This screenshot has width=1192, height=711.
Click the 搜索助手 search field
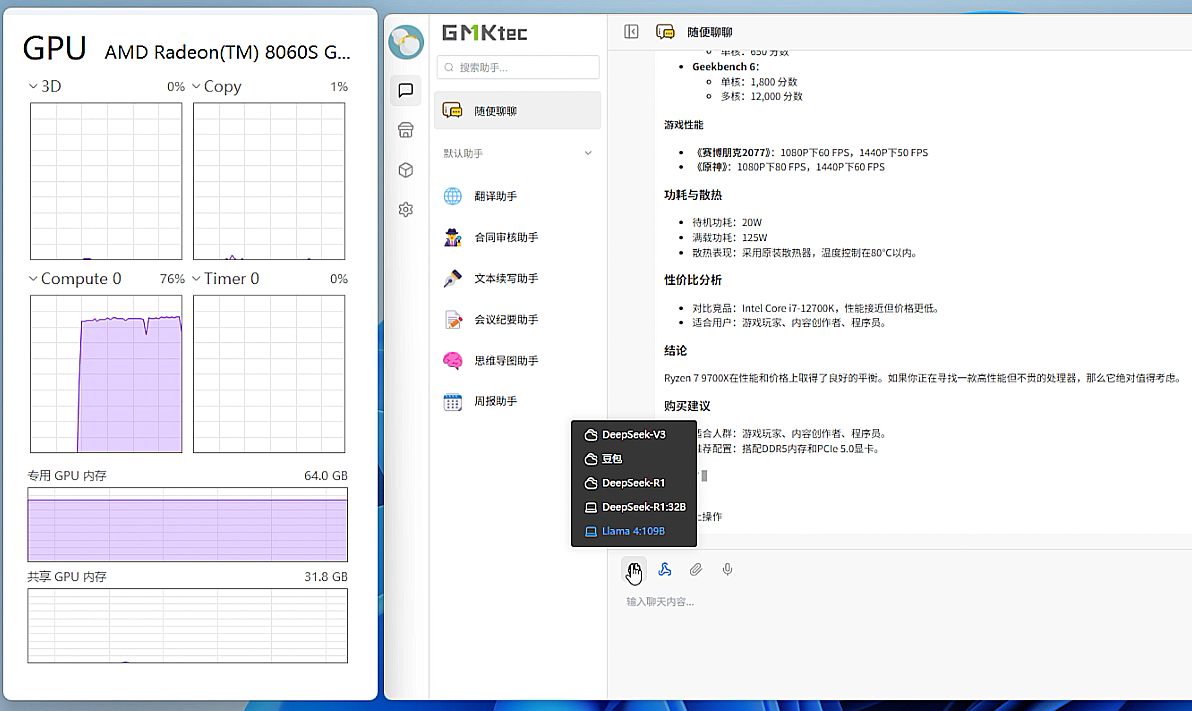[518, 67]
